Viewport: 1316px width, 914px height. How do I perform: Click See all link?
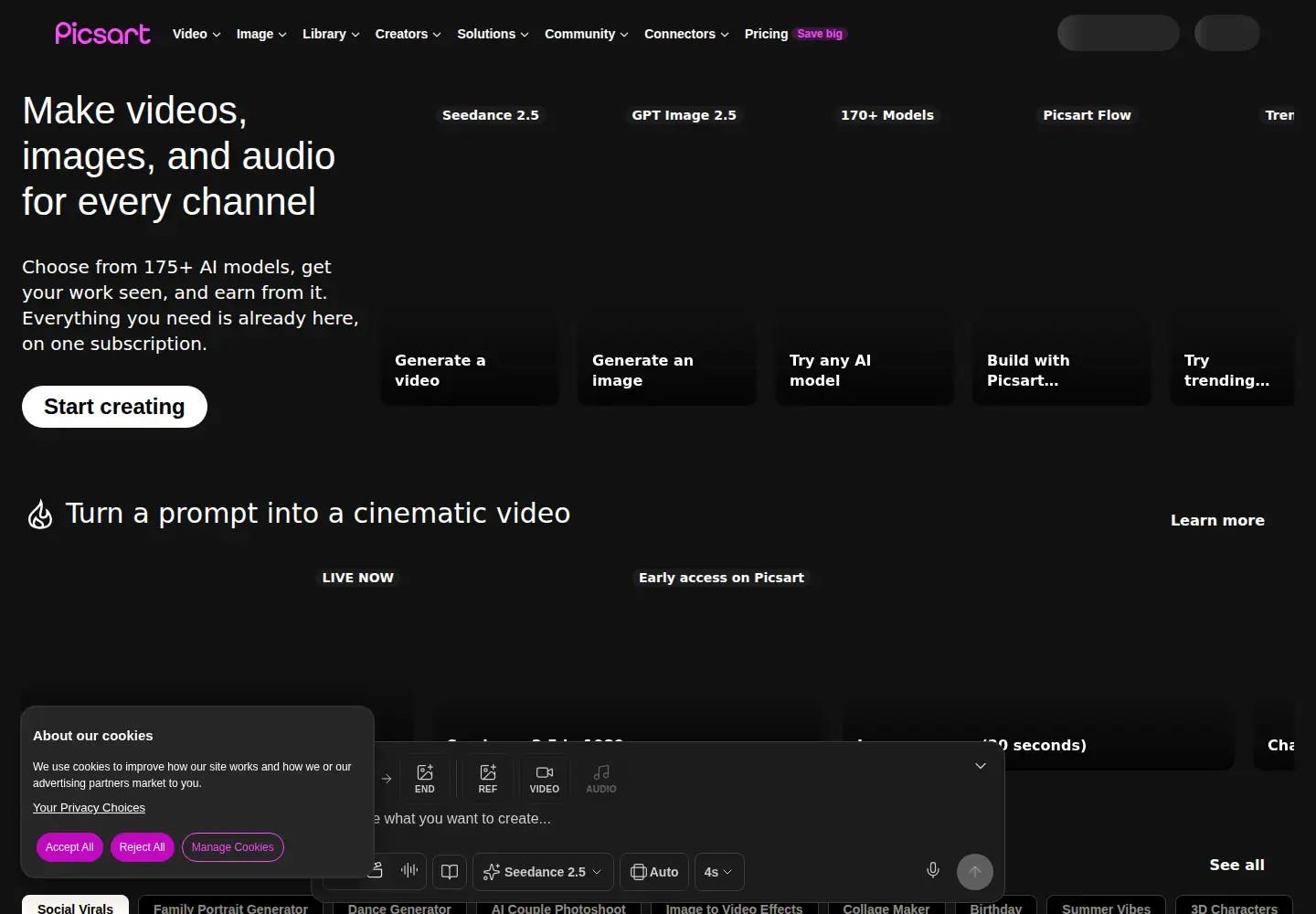(1236, 865)
